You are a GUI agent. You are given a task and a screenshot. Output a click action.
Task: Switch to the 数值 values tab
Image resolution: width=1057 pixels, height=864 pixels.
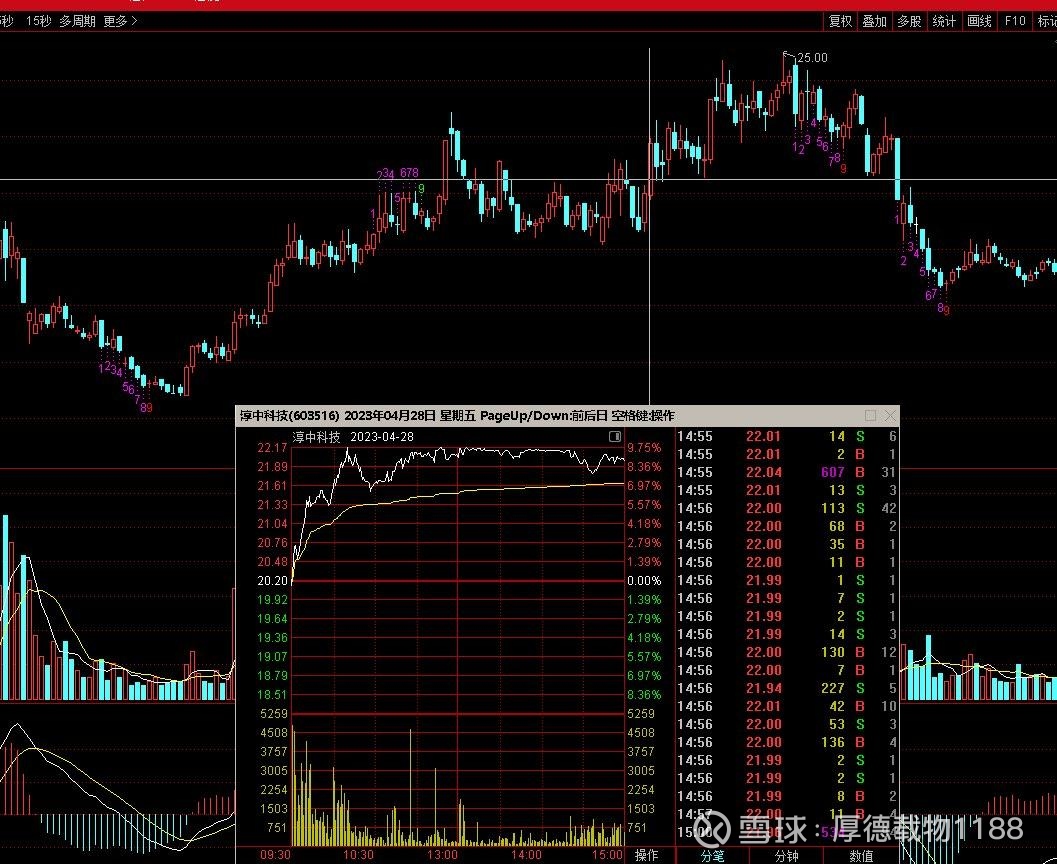pyautogui.click(x=861, y=855)
